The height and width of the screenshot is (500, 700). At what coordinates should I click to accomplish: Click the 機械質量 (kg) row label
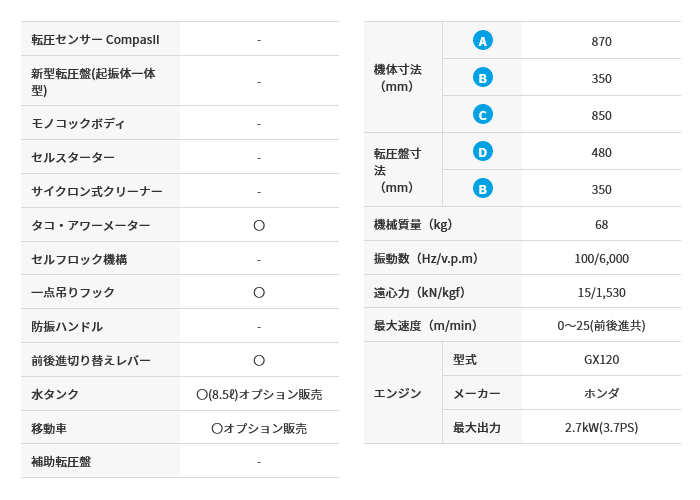[412, 224]
